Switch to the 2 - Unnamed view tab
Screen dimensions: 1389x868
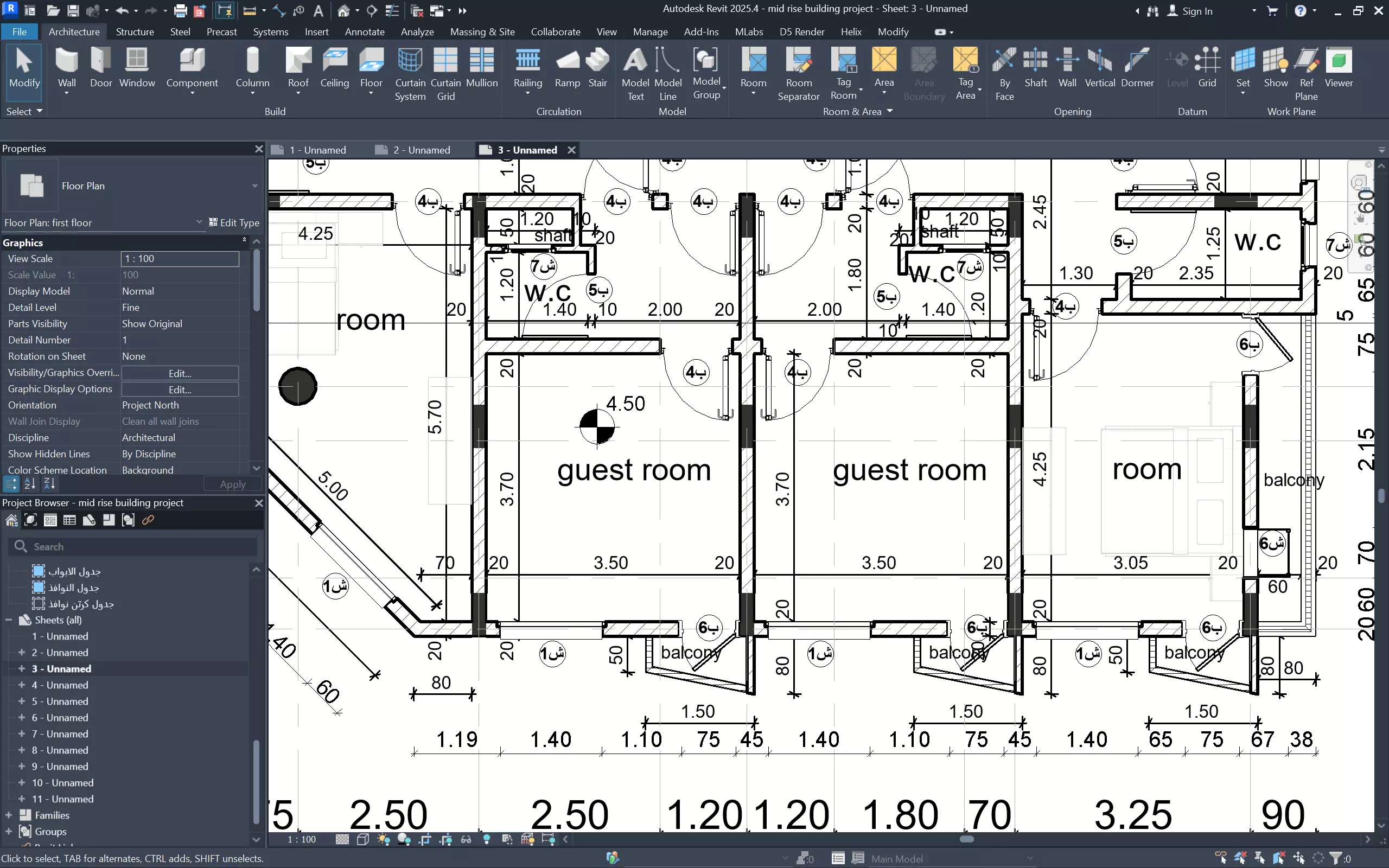click(421, 150)
